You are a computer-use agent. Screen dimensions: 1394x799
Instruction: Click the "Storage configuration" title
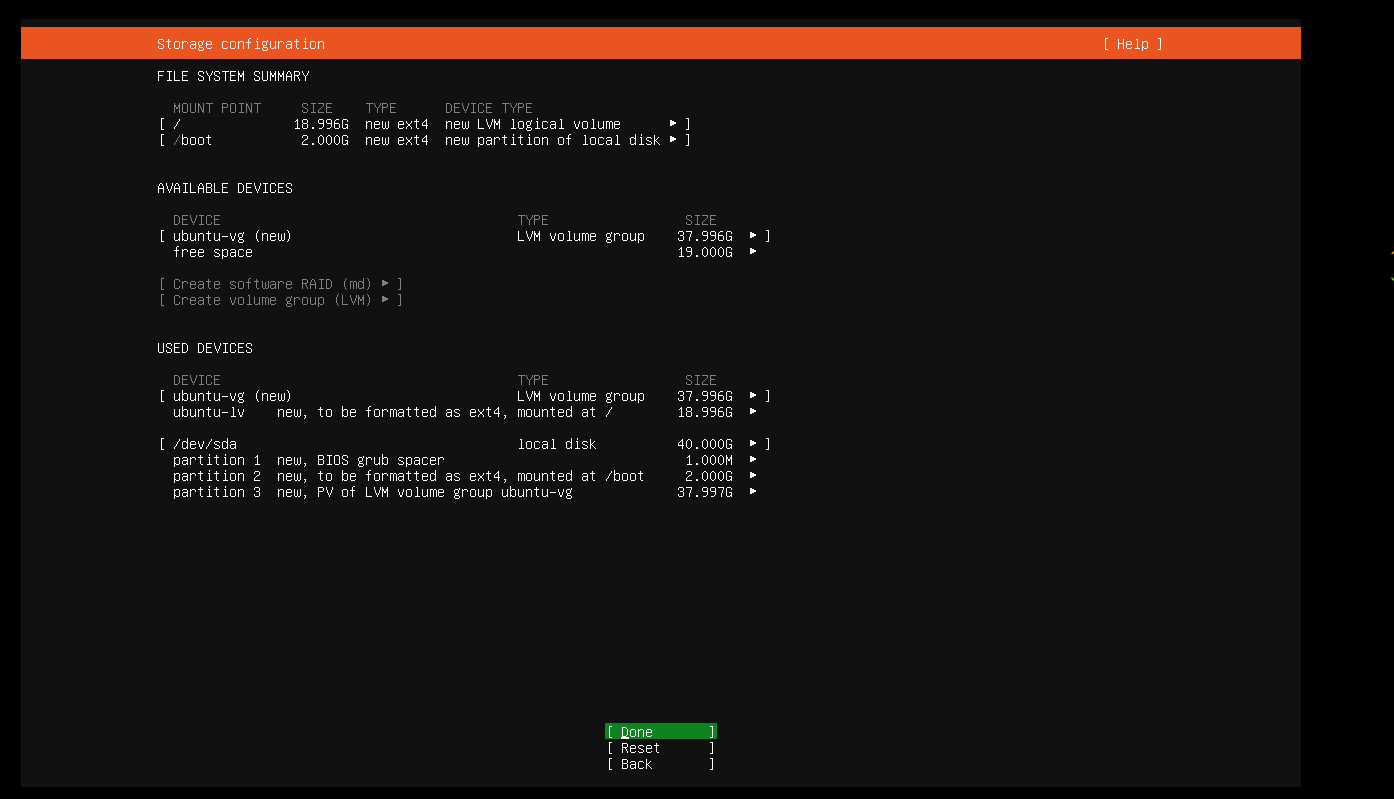click(241, 44)
